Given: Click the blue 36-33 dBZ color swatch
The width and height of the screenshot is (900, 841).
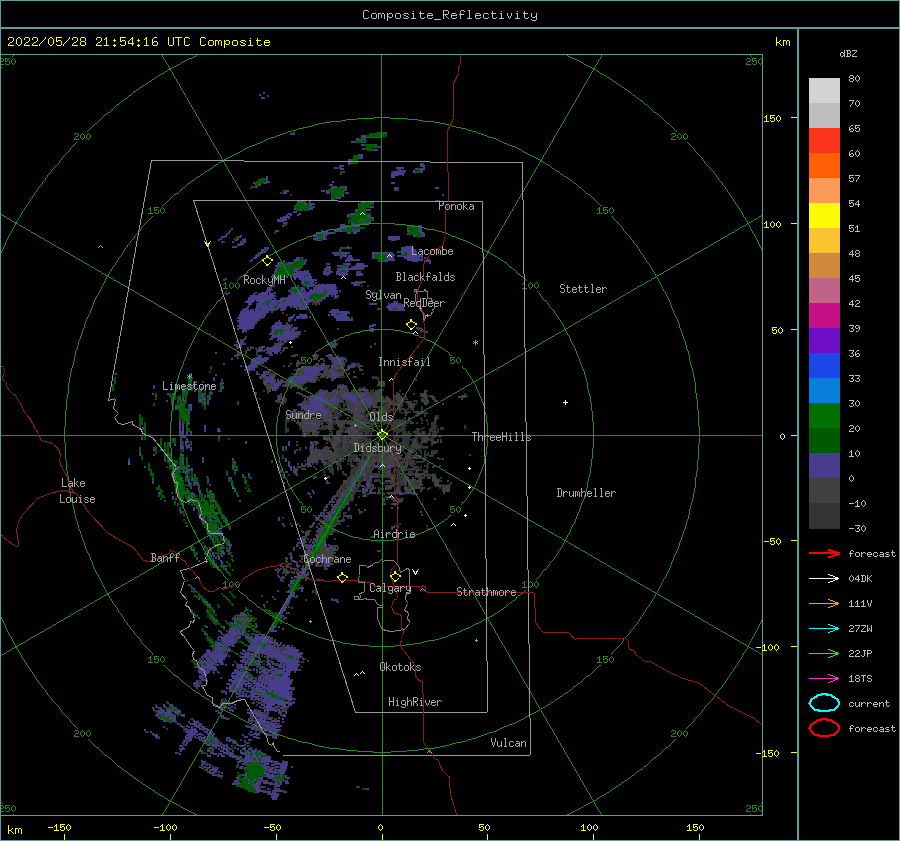Looking at the screenshot, I should coord(824,366).
